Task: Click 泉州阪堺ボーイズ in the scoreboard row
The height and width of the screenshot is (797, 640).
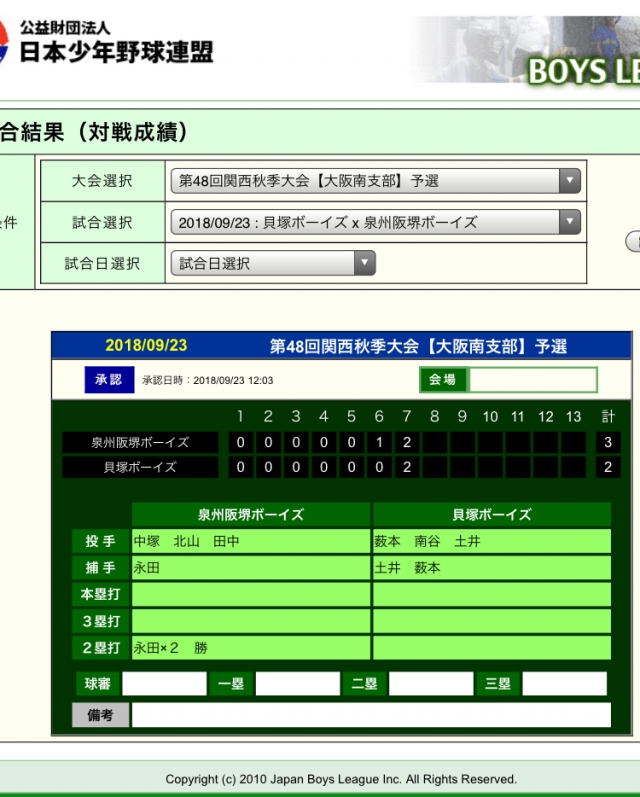Action: point(140,442)
